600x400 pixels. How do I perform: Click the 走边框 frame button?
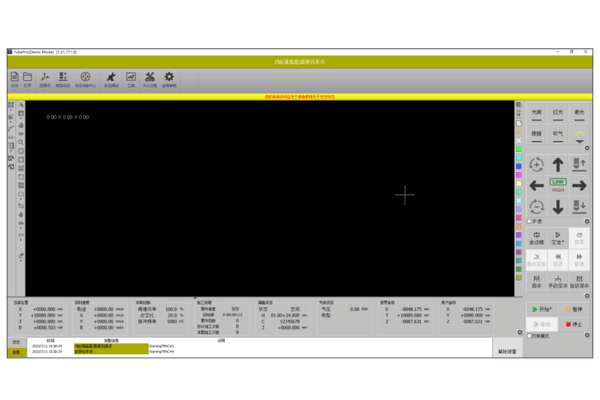click(x=536, y=238)
